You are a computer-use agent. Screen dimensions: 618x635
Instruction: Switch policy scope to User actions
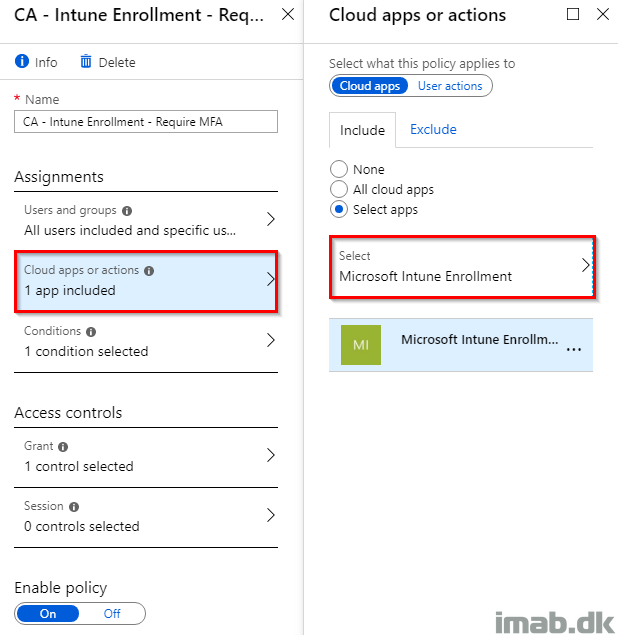coord(450,86)
